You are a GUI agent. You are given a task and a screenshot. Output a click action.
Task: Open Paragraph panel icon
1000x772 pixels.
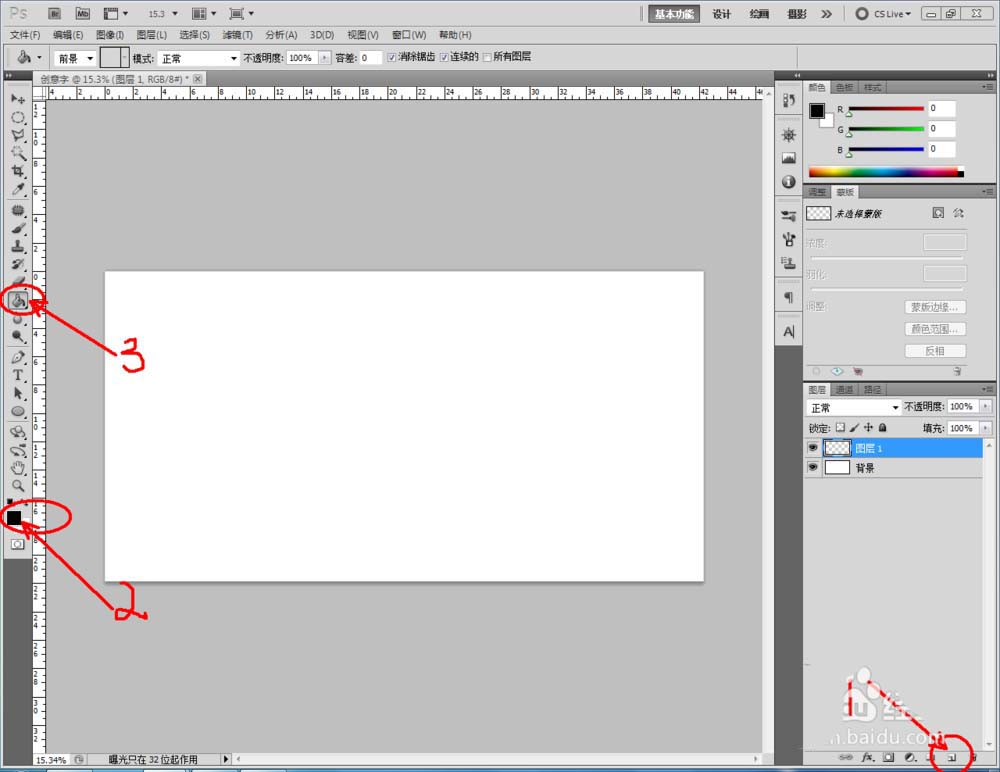[x=789, y=297]
